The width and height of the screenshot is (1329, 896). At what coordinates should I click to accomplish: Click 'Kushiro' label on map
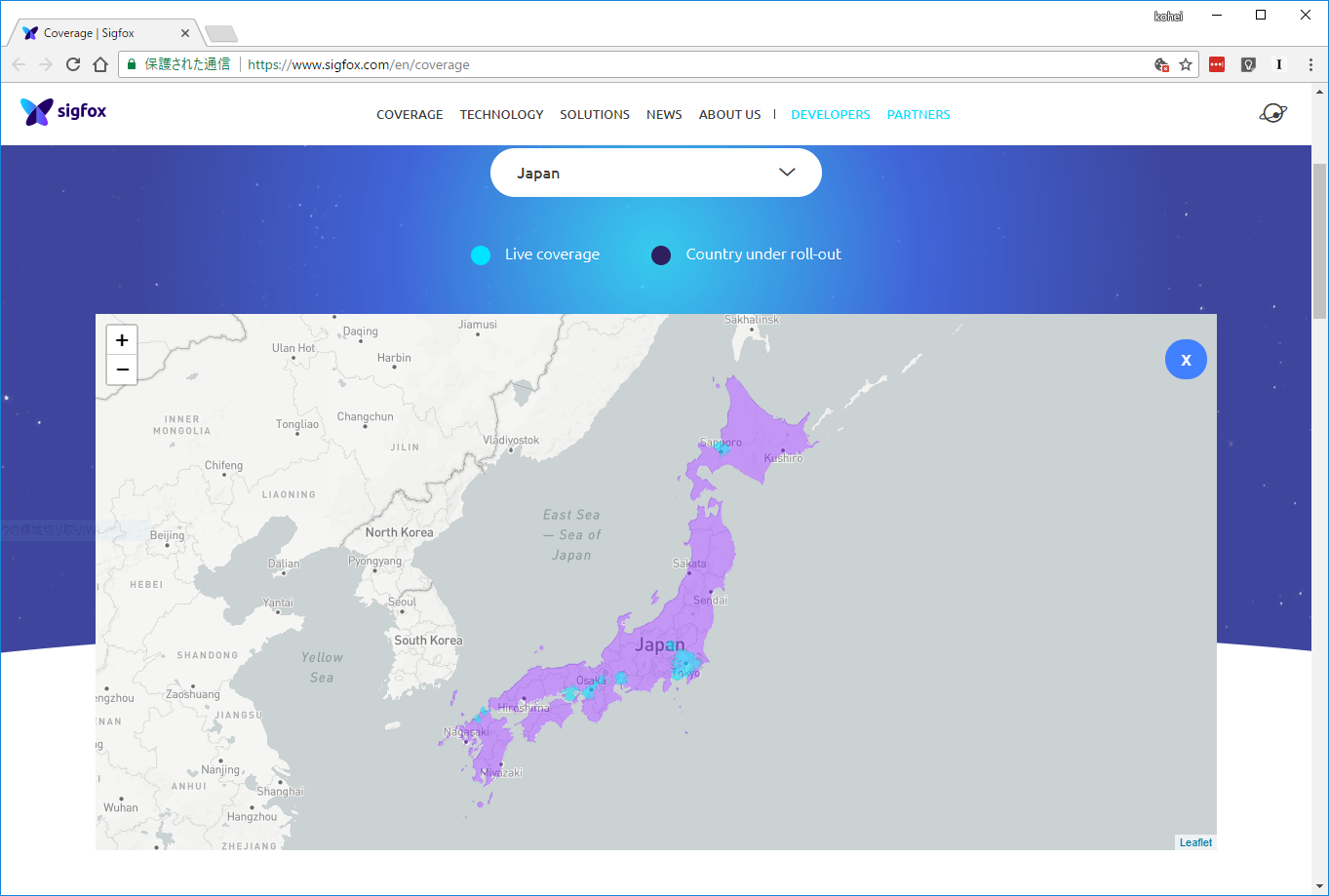pos(783,458)
